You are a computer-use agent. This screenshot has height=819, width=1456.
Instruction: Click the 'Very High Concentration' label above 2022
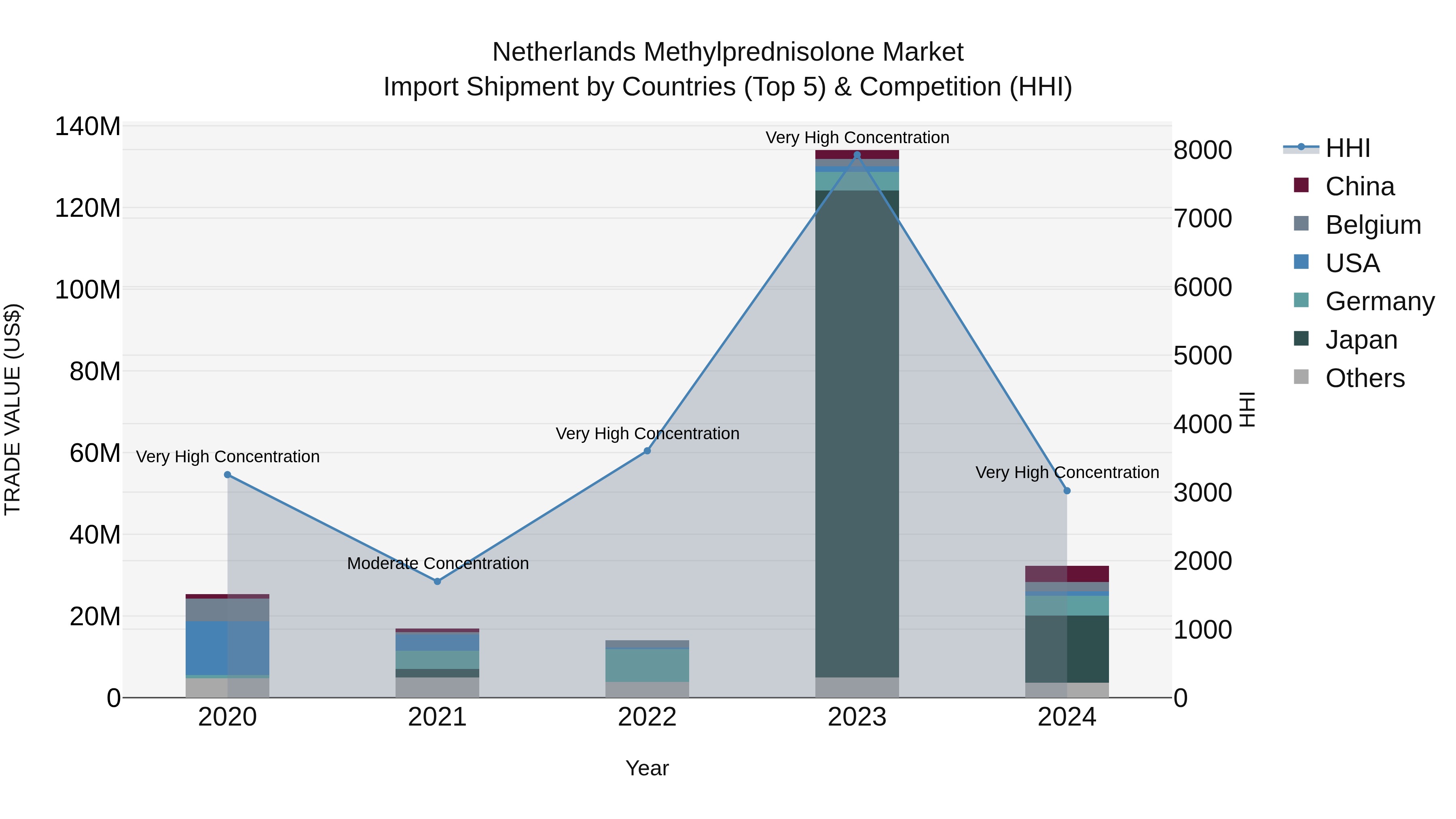coord(648,434)
